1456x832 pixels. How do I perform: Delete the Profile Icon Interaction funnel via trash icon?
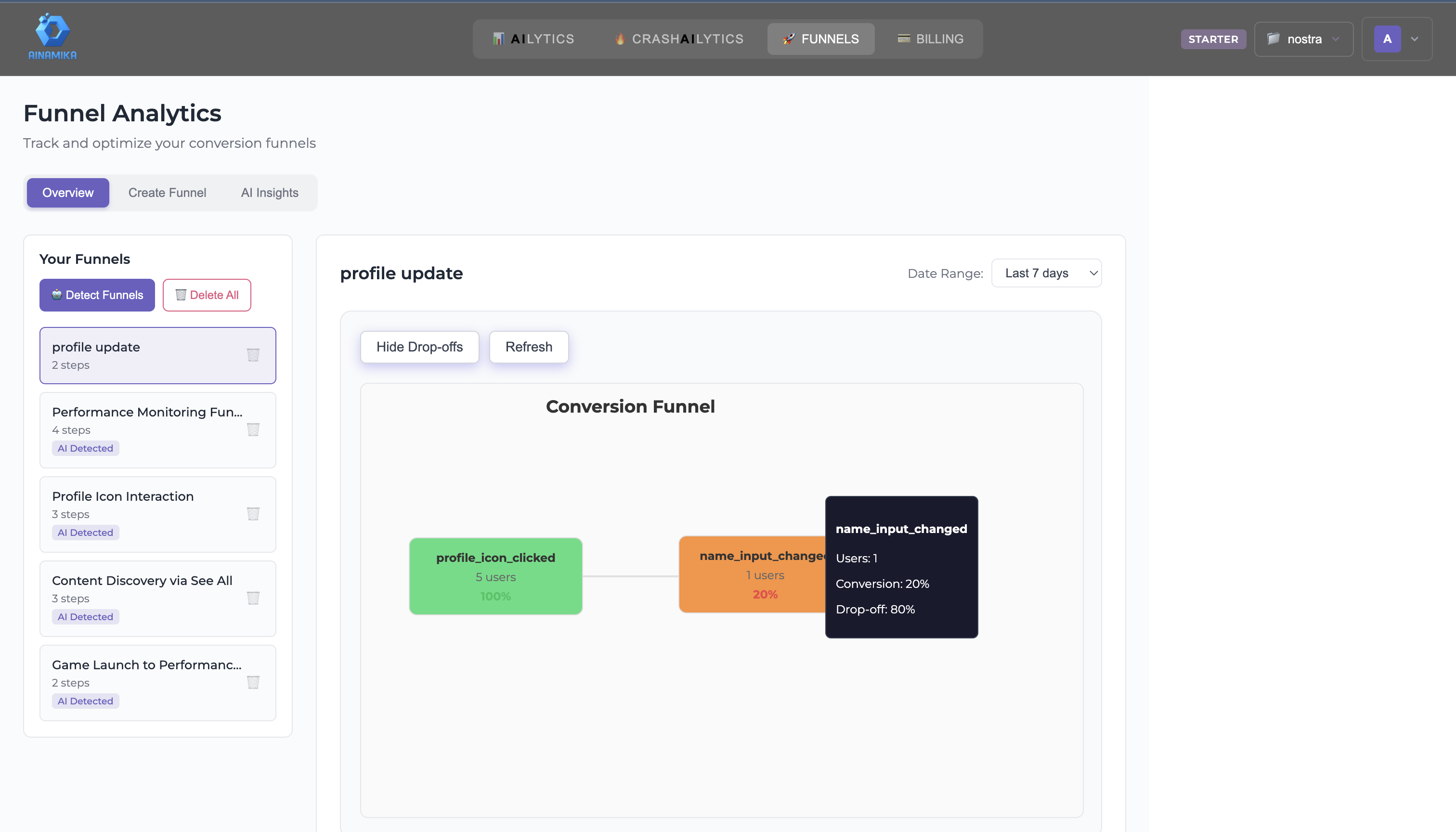[x=253, y=514]
